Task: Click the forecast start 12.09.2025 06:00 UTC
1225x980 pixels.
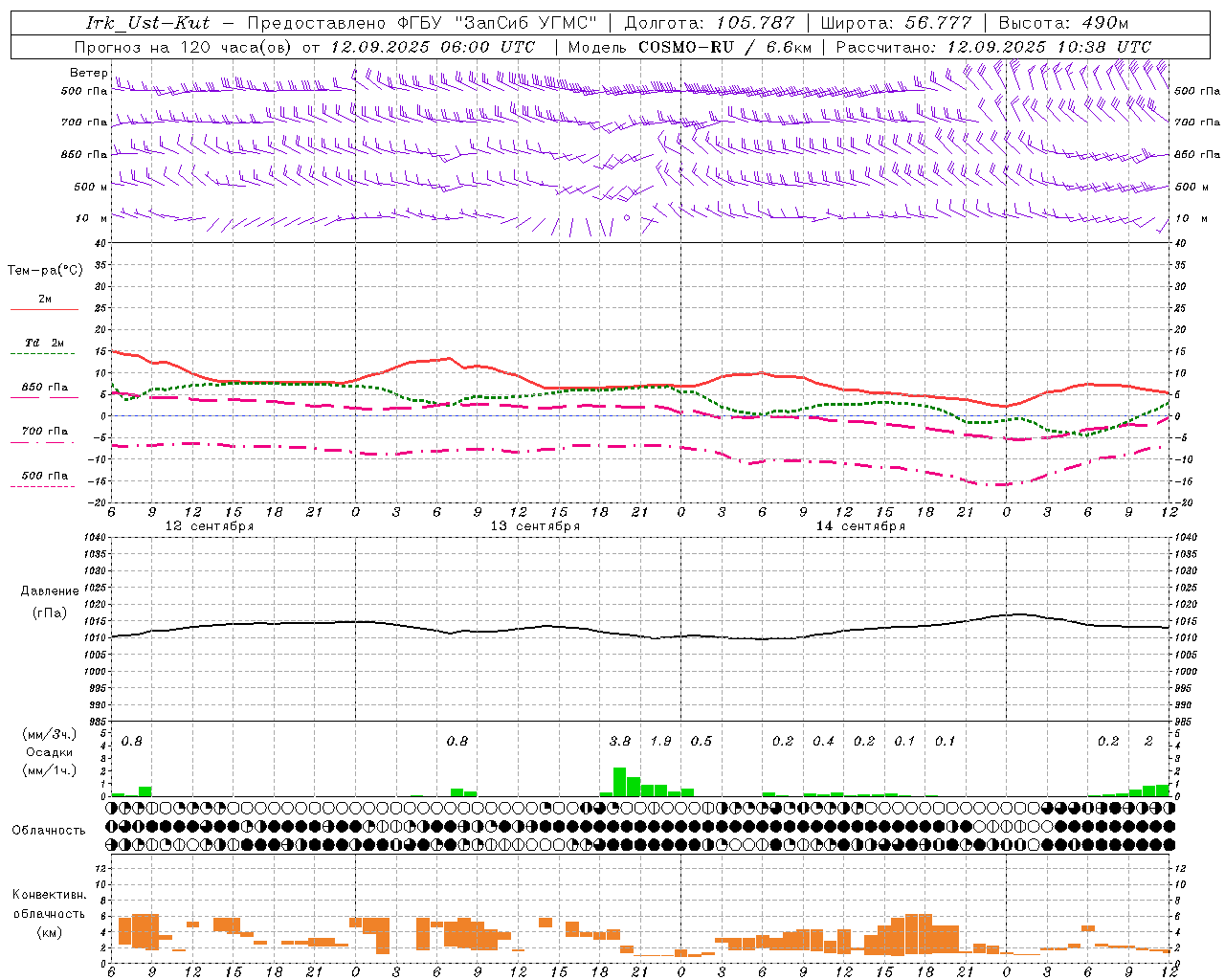Action: 433,47
